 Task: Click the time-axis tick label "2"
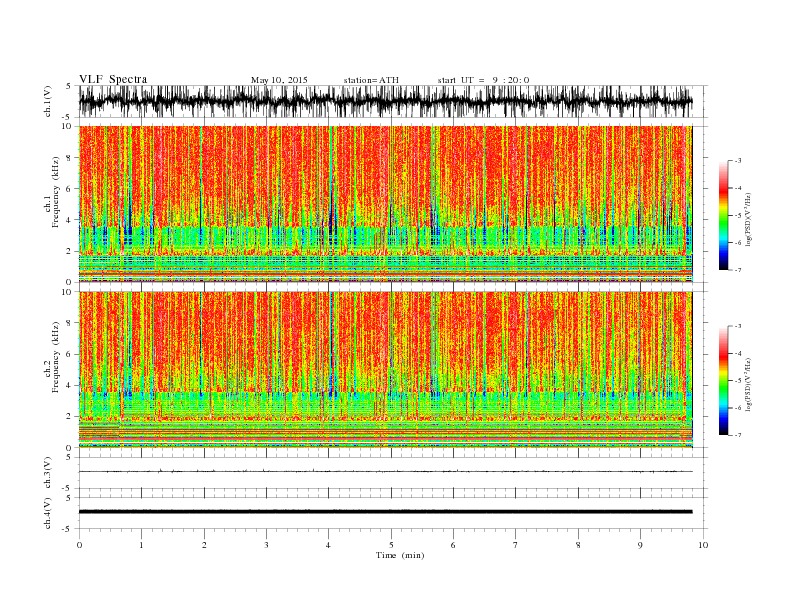(x=204, y=545)
